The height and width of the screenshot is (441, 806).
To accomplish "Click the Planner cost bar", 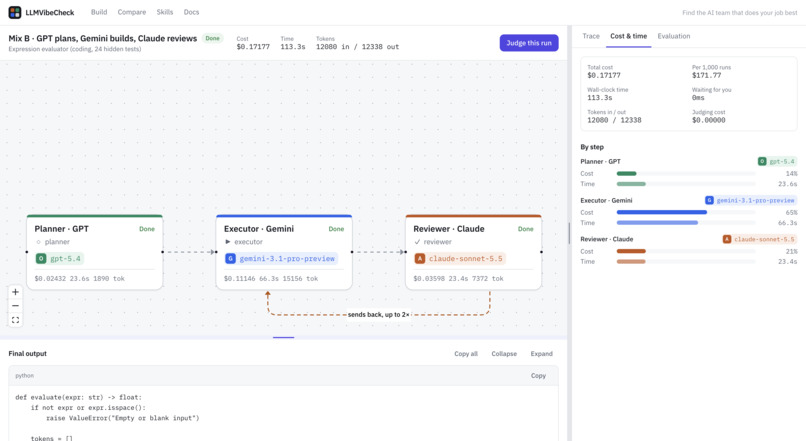I will coord(627,174).
